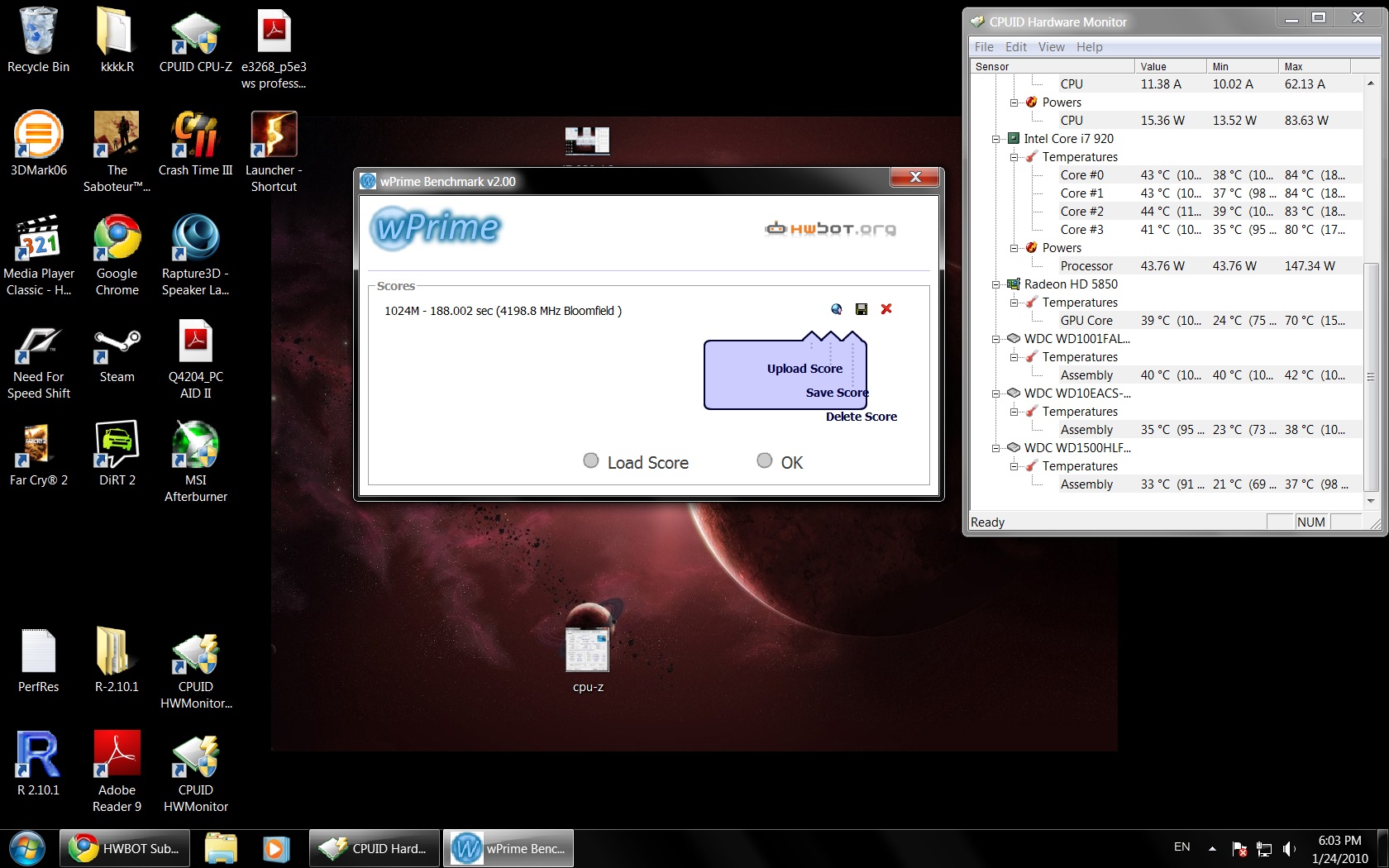
Task: Switch to wPrime Benchmark taskbar button
Action: [x=508, y=849]
